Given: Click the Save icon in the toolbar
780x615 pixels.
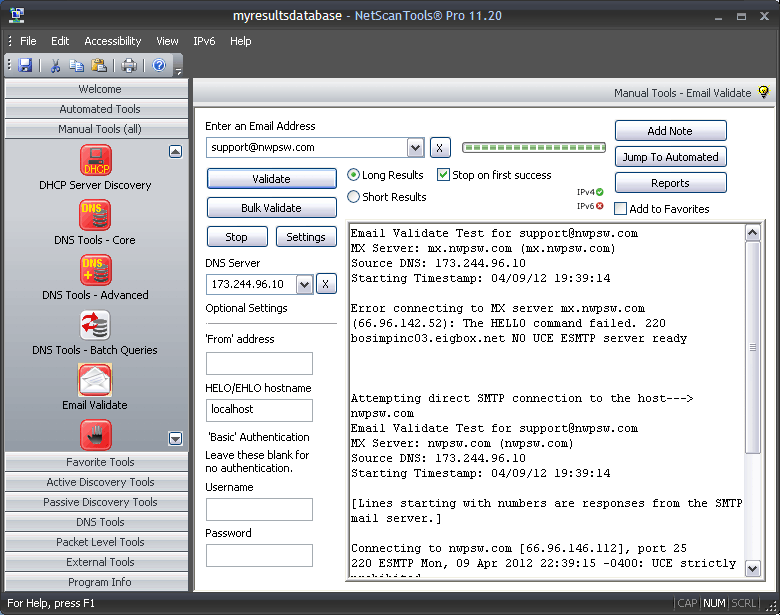Looking at the screenshot, I should click(25, 65).
